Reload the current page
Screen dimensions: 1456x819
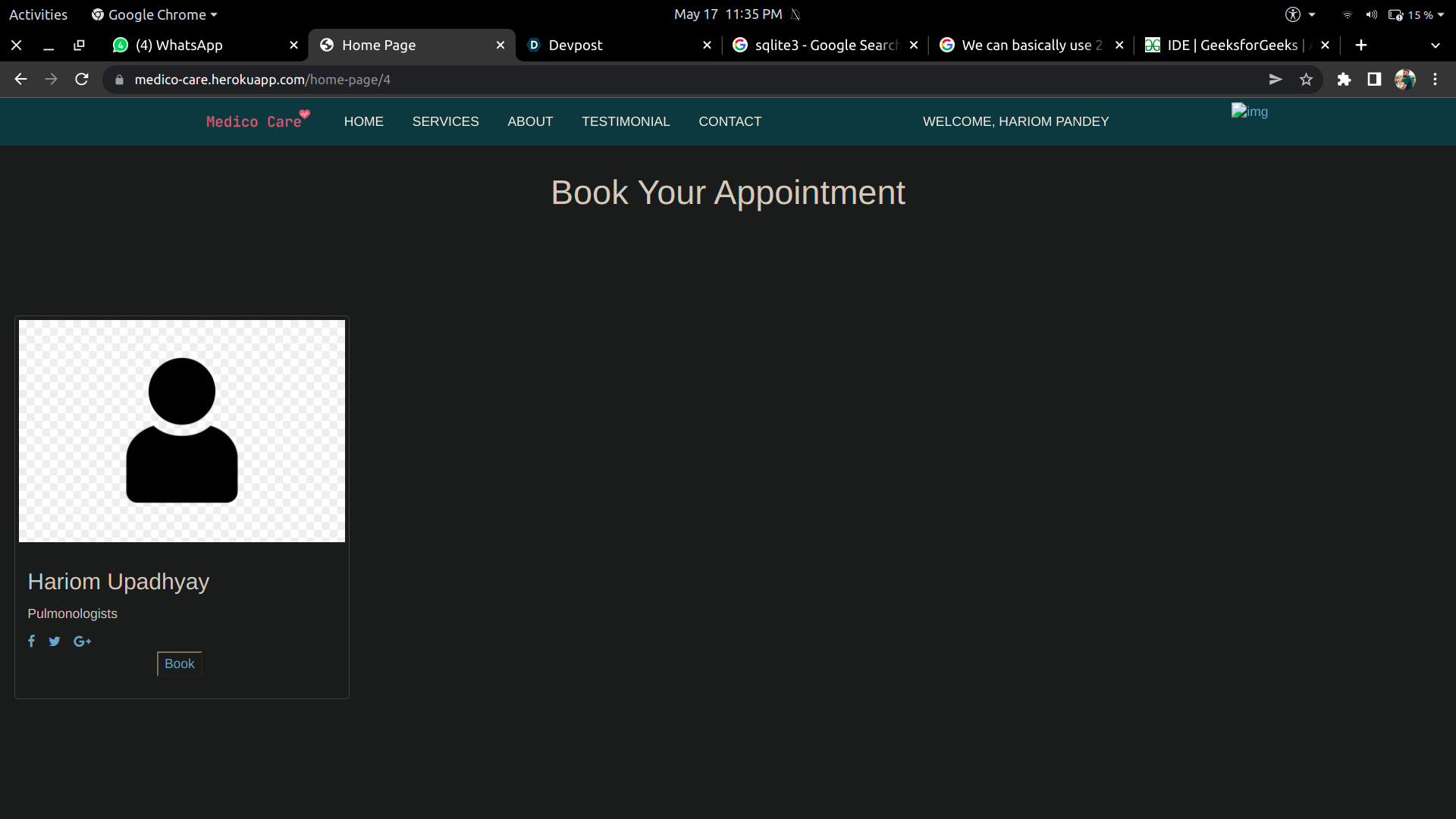(x=82, y=80)
